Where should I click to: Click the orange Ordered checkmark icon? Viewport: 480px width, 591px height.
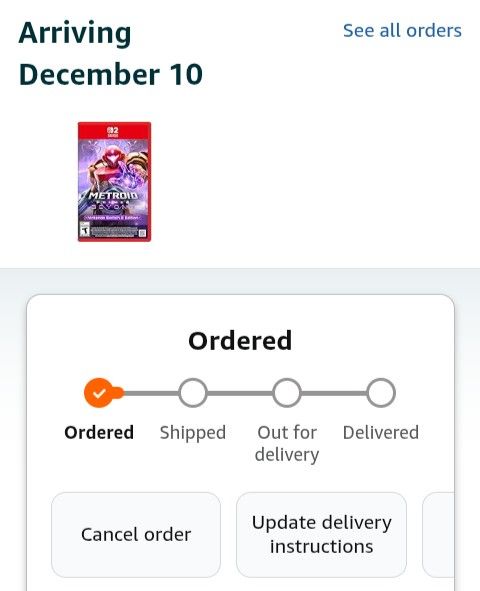[x=99, y=393]
